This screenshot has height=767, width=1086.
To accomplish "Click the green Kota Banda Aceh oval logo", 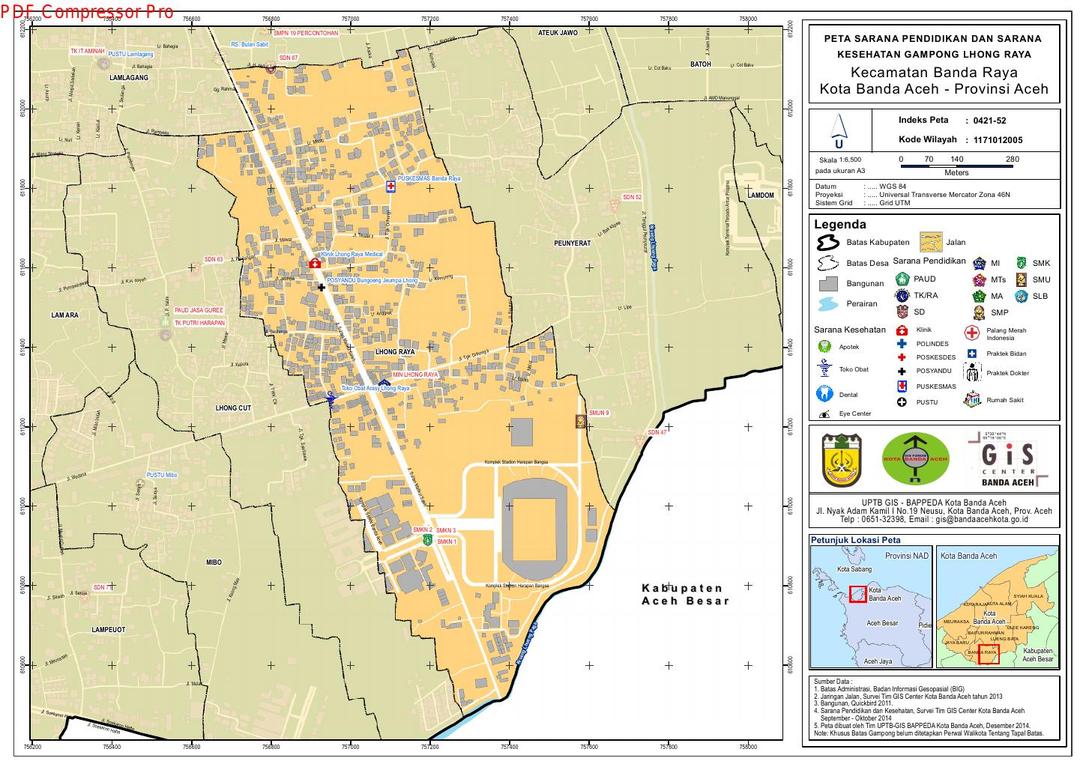I will 914,459.
